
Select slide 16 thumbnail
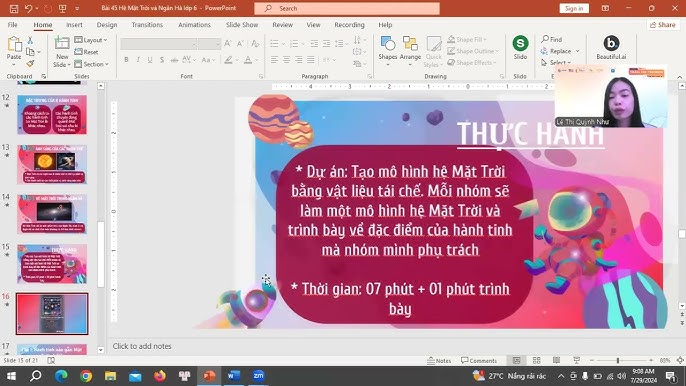pyautogui.click(x=52, y=314)
